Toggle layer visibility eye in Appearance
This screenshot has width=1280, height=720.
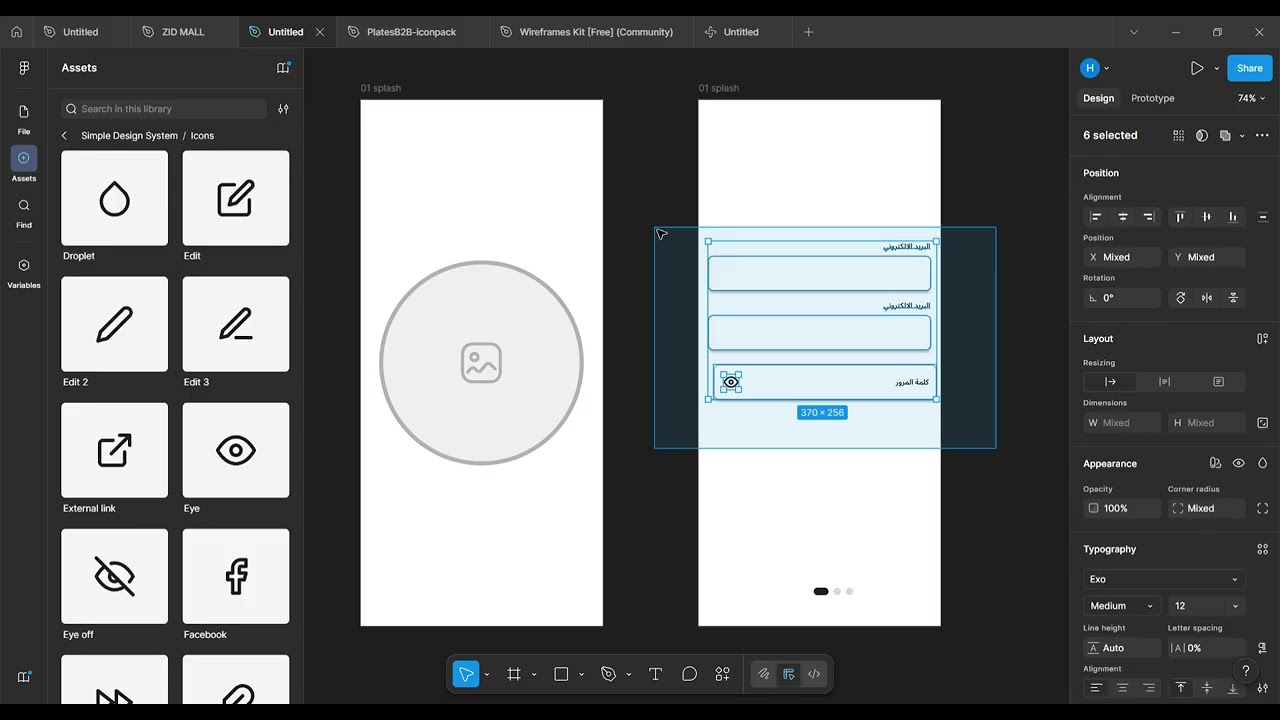pyautogui.click(x=1238, y=464)
